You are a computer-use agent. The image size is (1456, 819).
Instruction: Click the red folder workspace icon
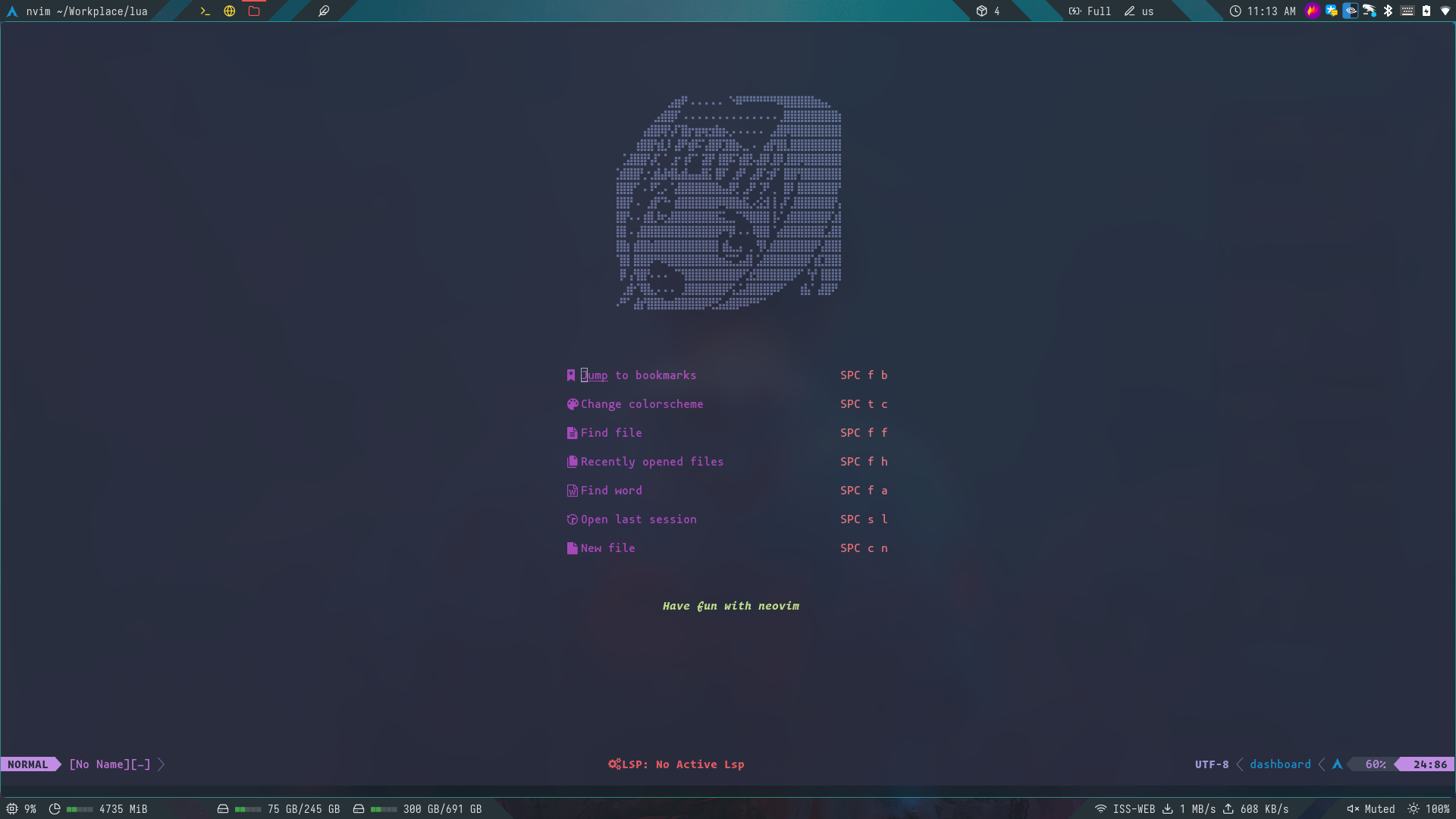tap(254, 11)
